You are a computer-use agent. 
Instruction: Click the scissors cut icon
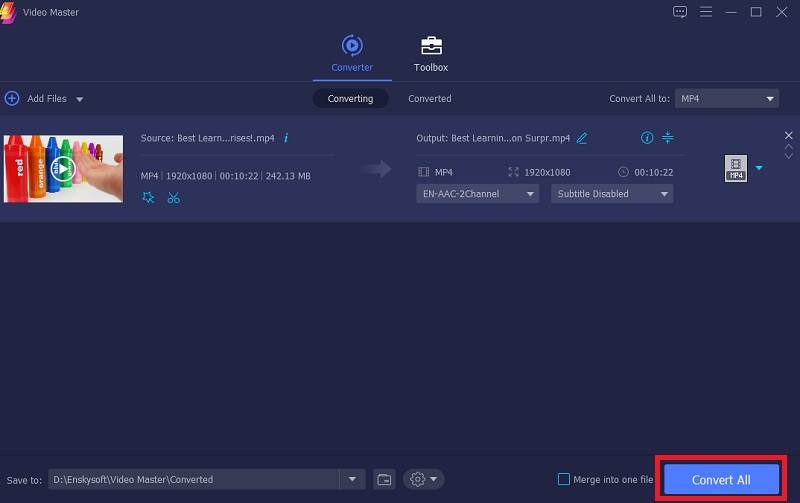[x=174, y=197]
